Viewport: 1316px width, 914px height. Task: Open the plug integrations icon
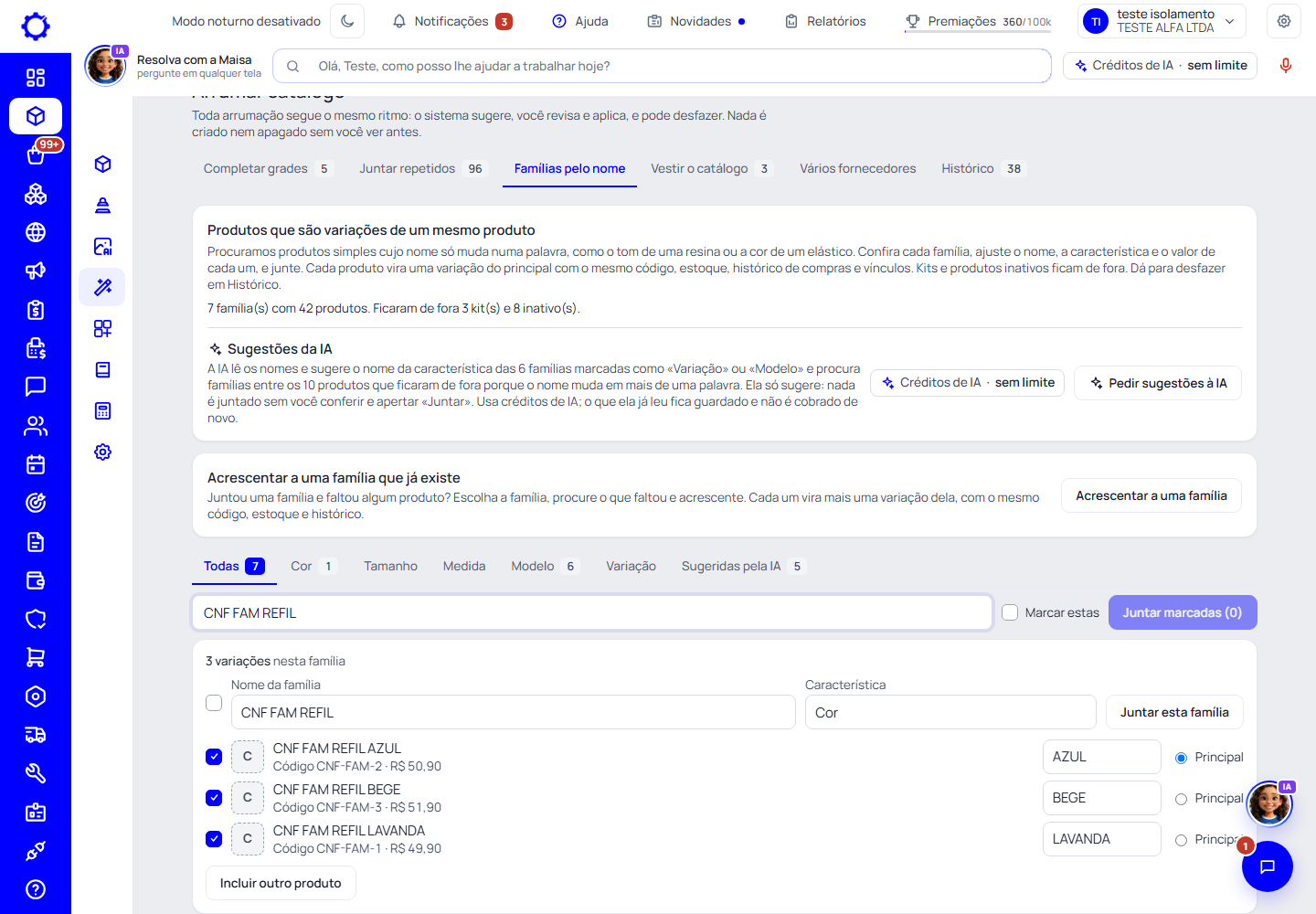[x=36, y=851]
